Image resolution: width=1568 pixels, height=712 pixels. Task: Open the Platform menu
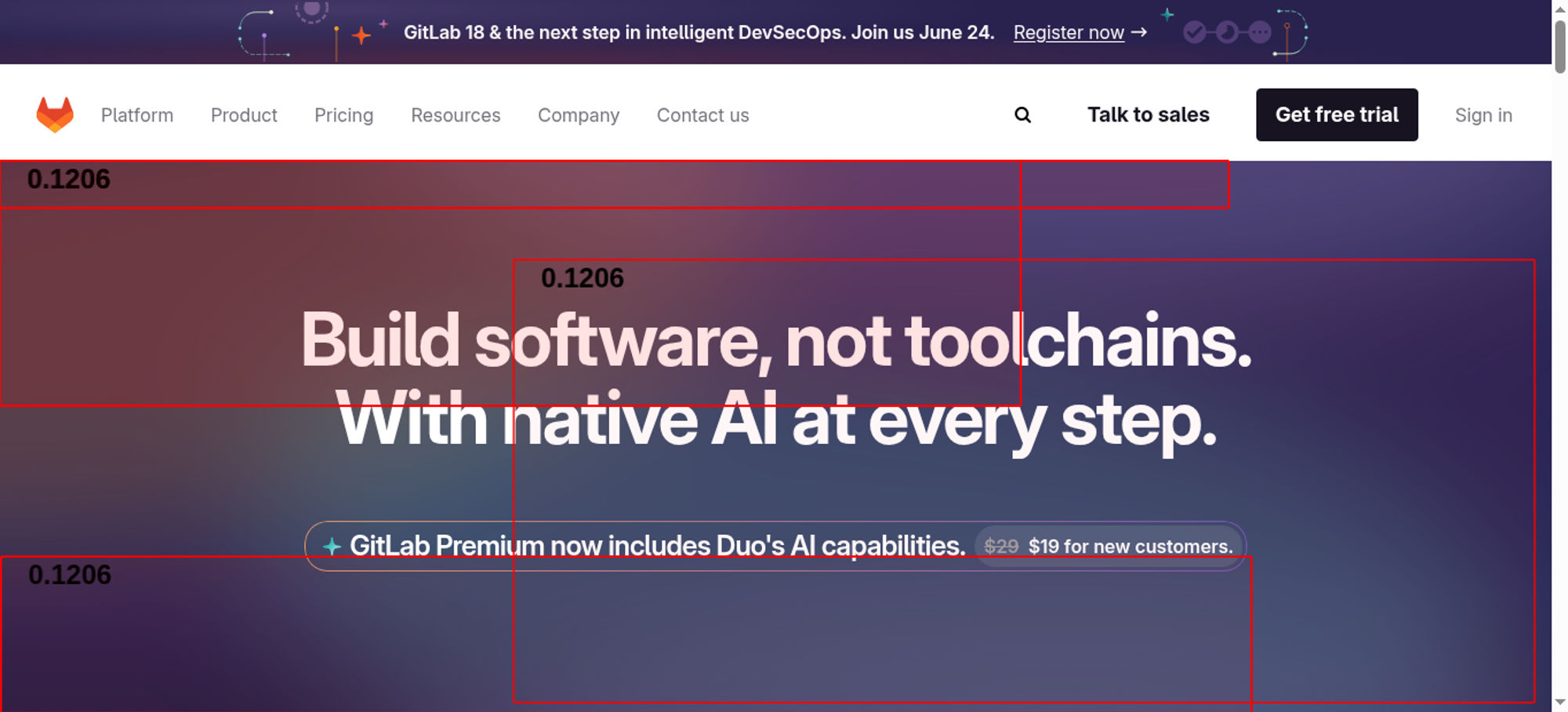[x=137, y=115]
